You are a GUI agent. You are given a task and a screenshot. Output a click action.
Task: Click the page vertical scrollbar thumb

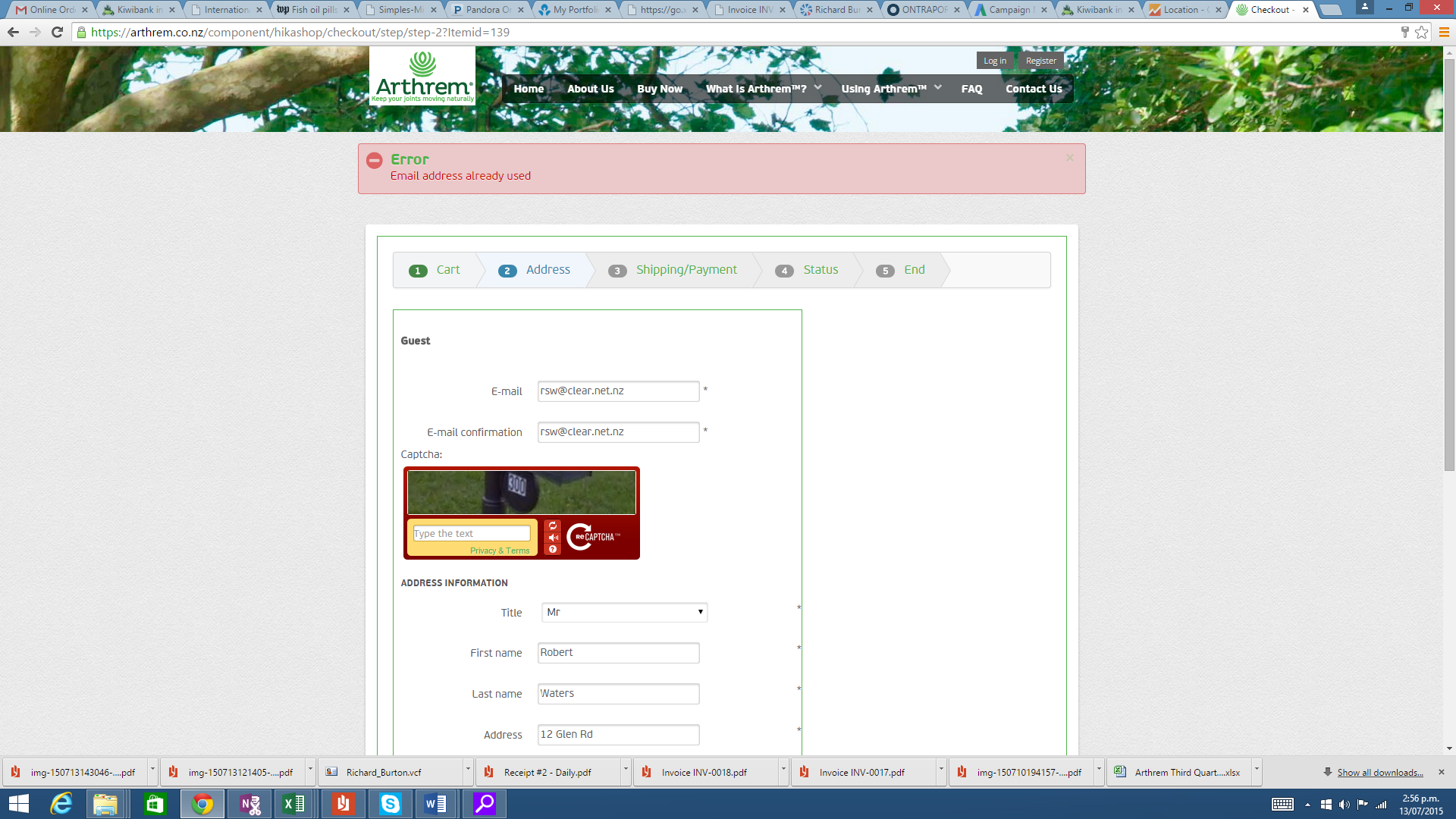point(1449,265)
